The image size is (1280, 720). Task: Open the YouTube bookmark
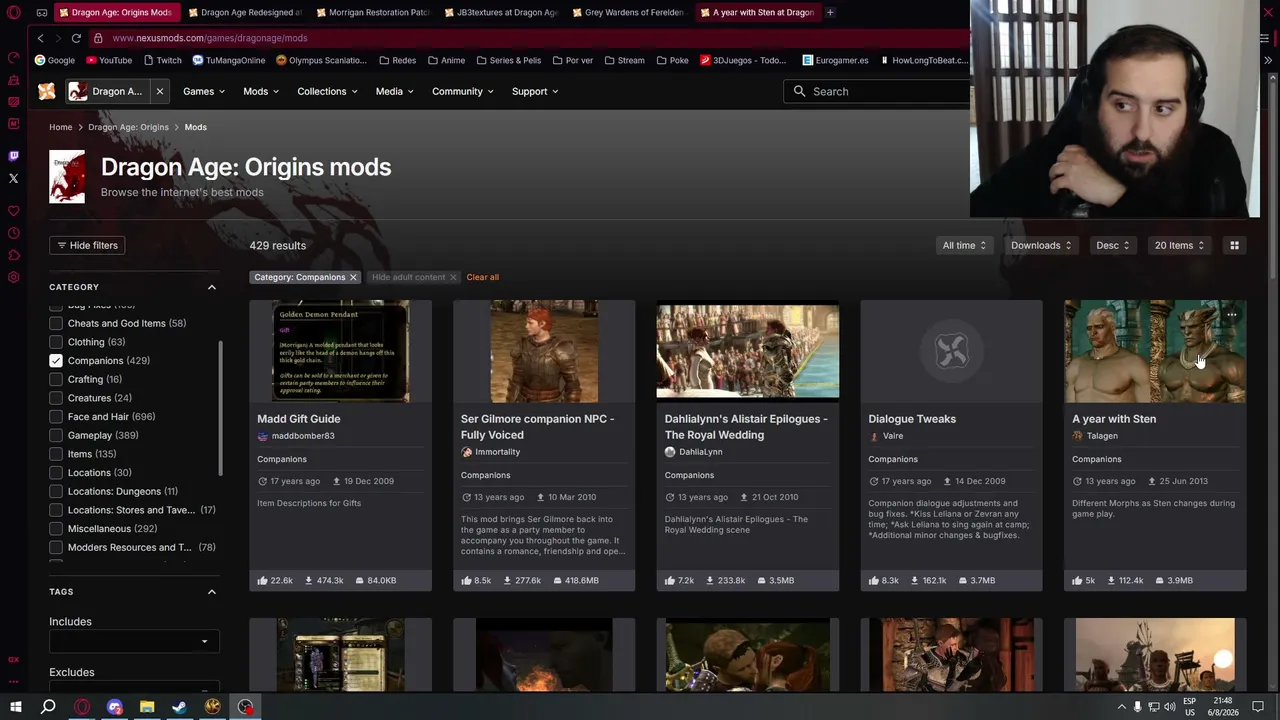tap(109, 60)
